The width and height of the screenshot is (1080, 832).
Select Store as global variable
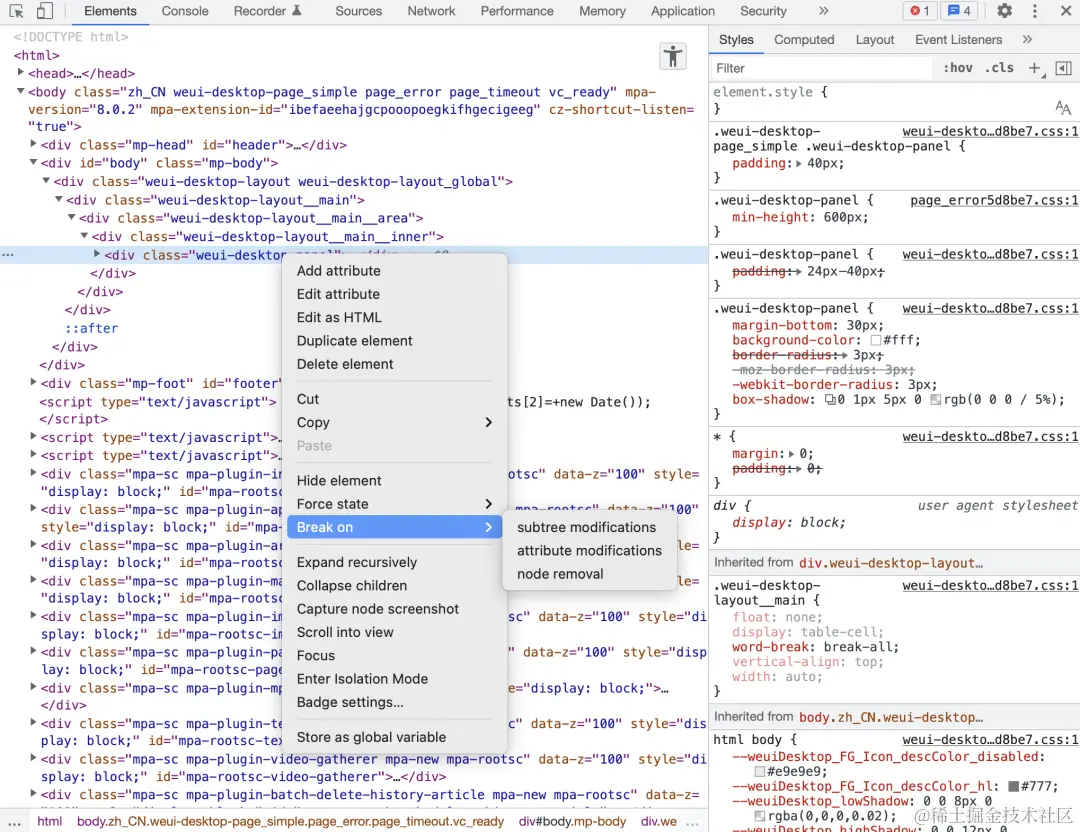coord(394,737)
